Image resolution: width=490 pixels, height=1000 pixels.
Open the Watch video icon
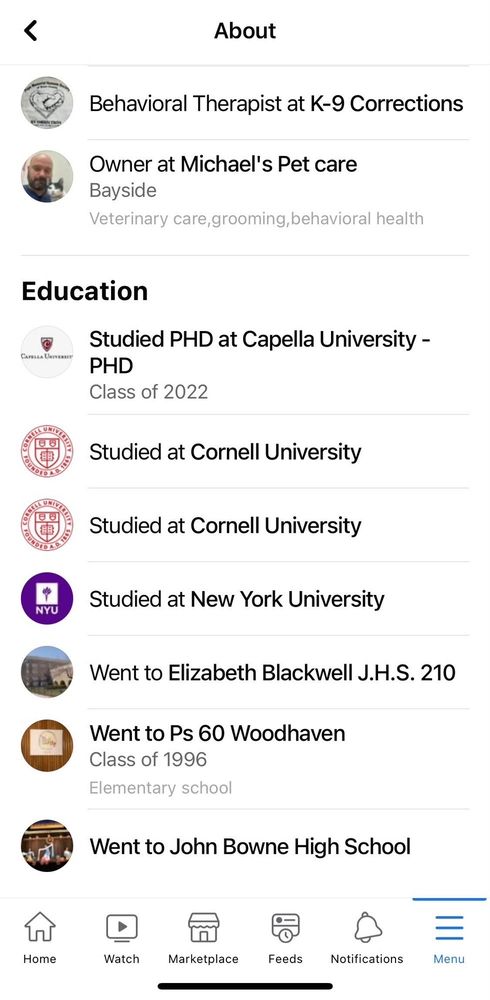pos(121,927)
